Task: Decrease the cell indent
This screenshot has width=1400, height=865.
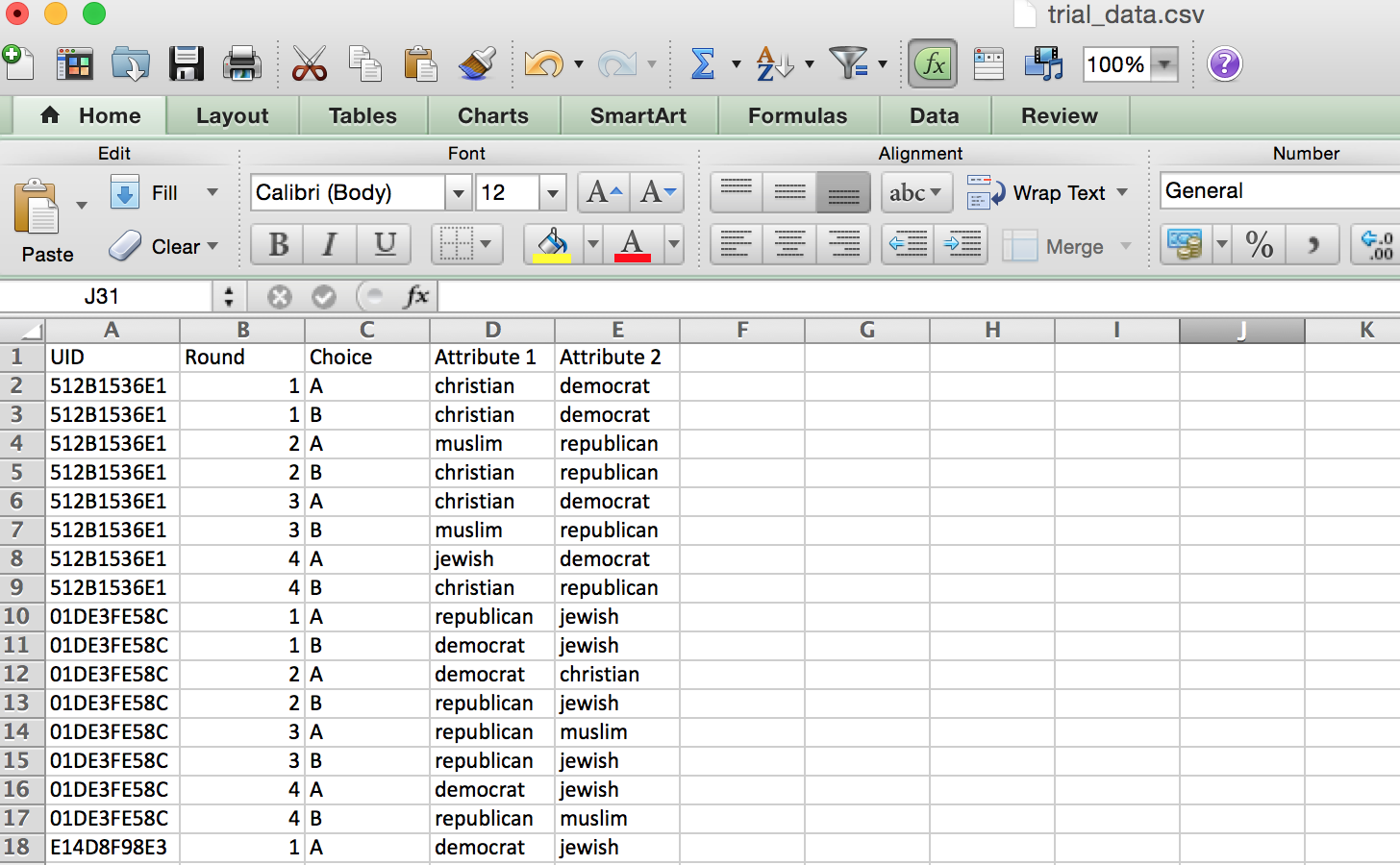Action: tap(908, 244)
